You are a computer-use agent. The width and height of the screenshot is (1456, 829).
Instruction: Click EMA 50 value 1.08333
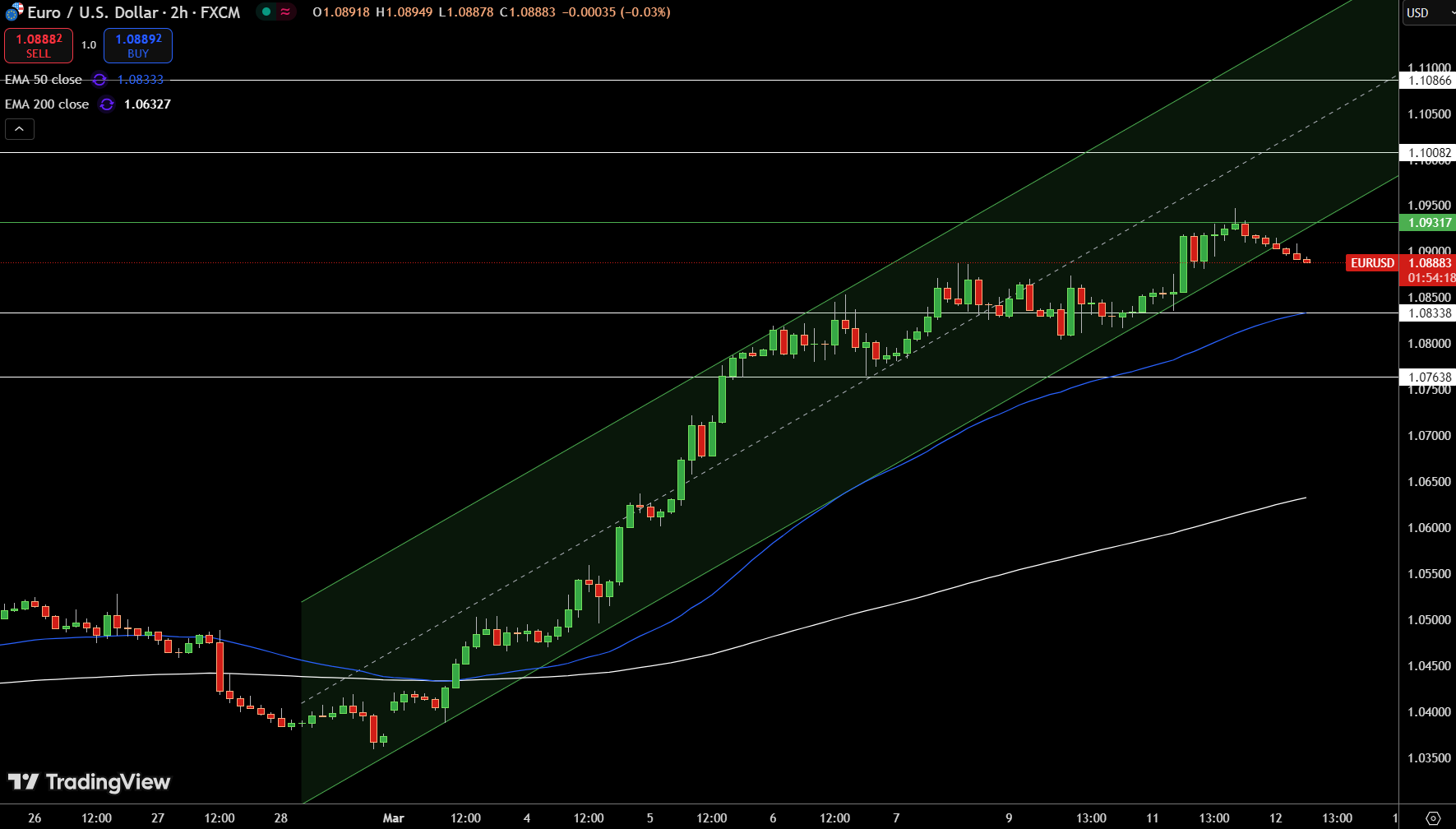tap(141, 80)
